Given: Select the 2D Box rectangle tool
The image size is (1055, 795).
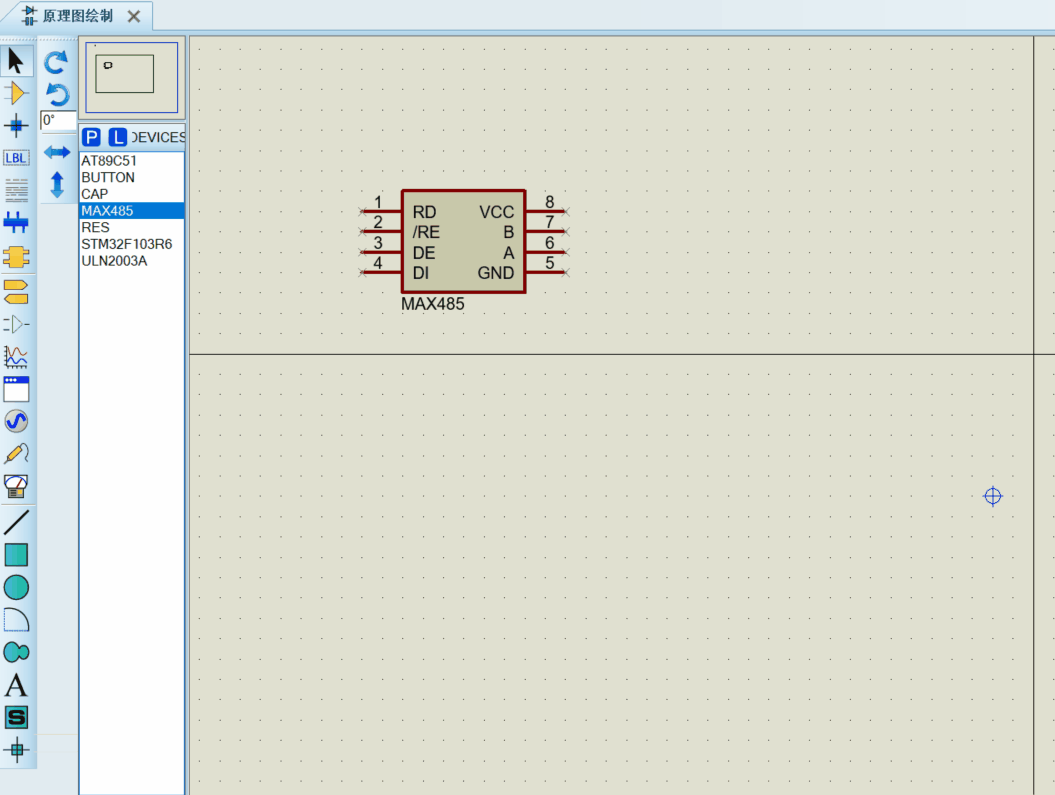Looking at the screenshot, I should coord(16,555).
